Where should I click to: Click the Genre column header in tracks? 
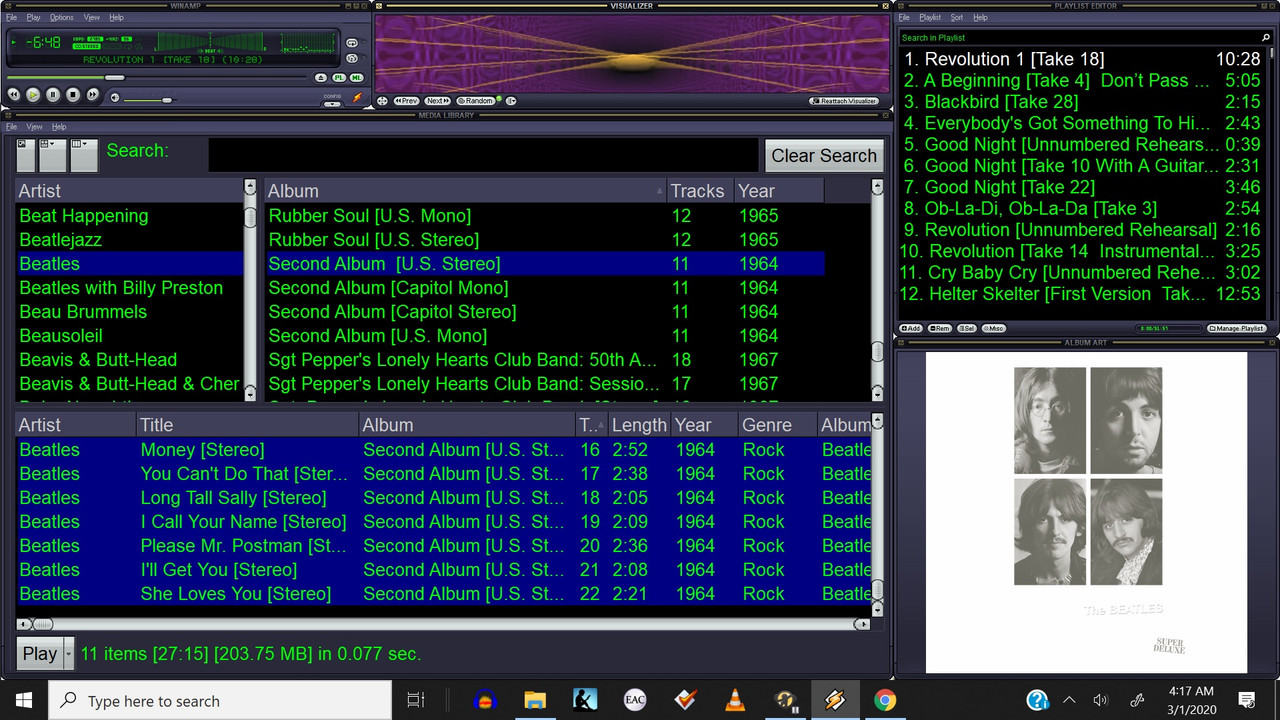[776, 425]
